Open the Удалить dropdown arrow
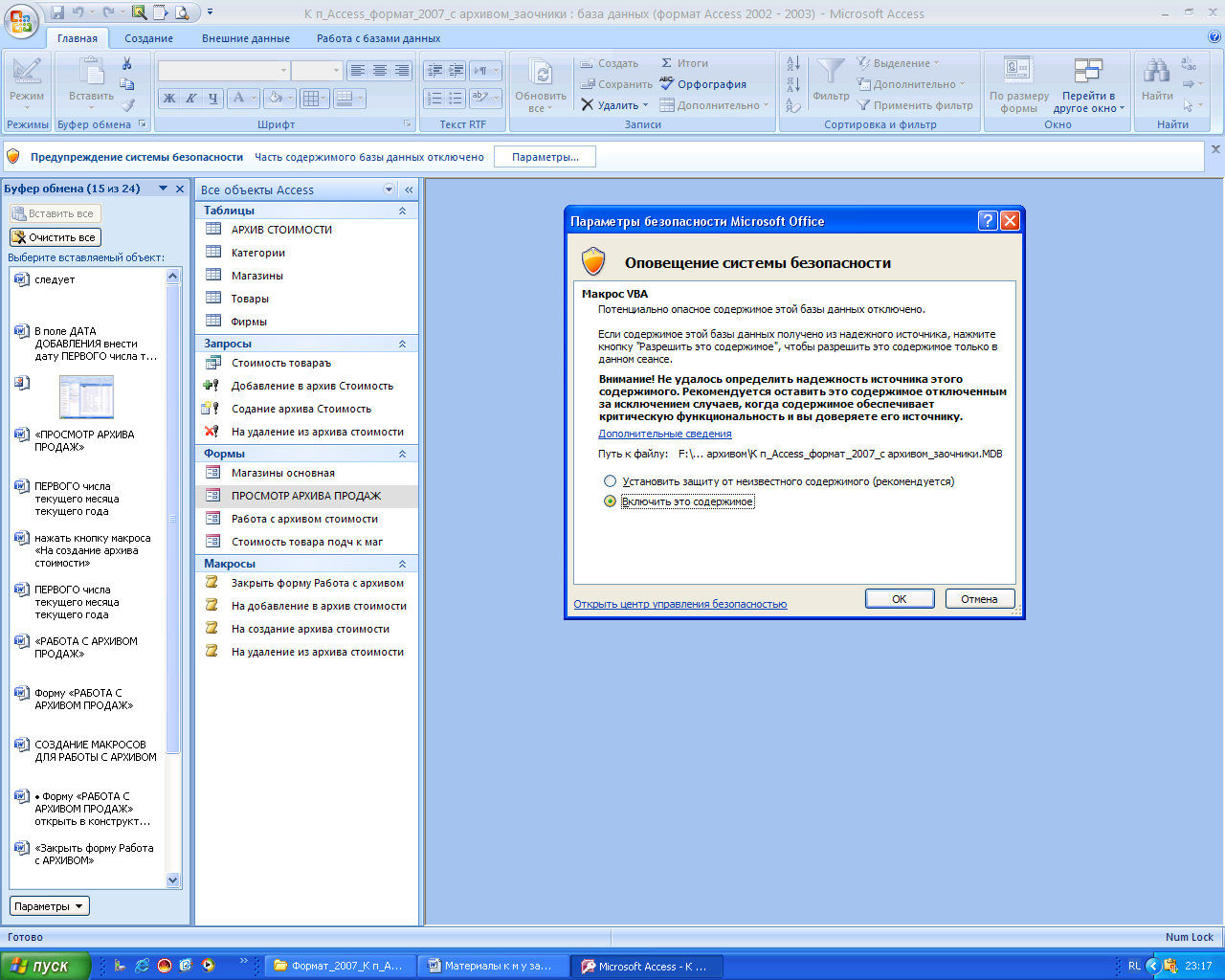The width and height of the screenshot is (1225, 980). 645,105
